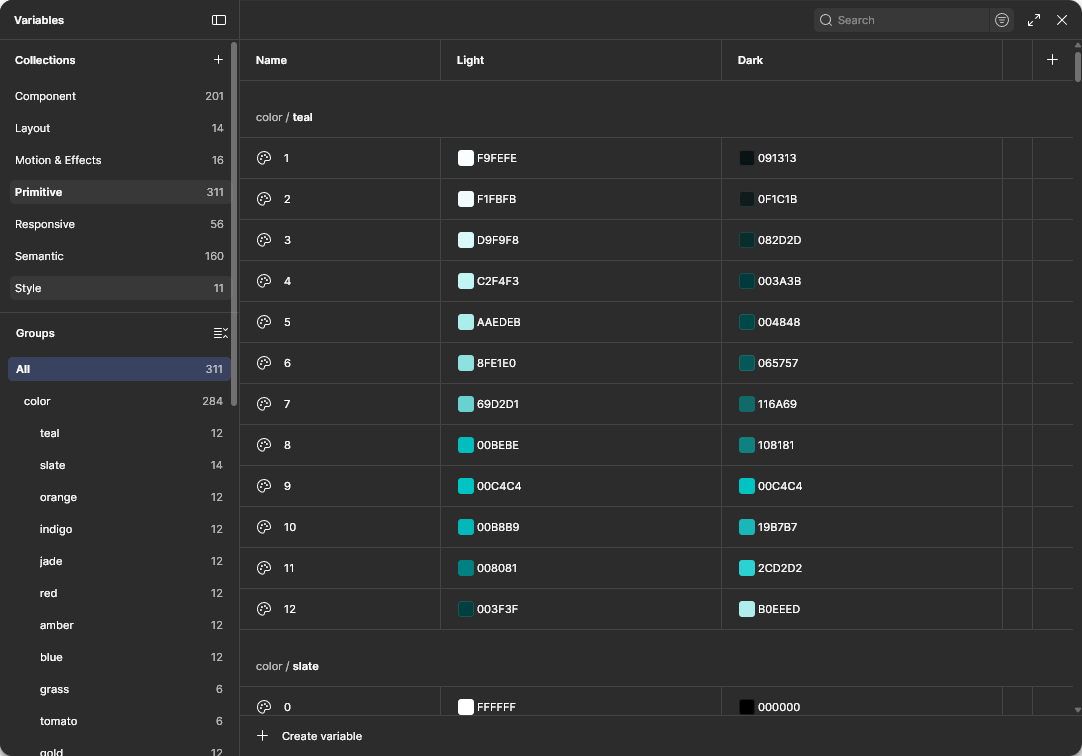Open Light swatch F9FEFE for teal 1

click(x=466, y=158)
